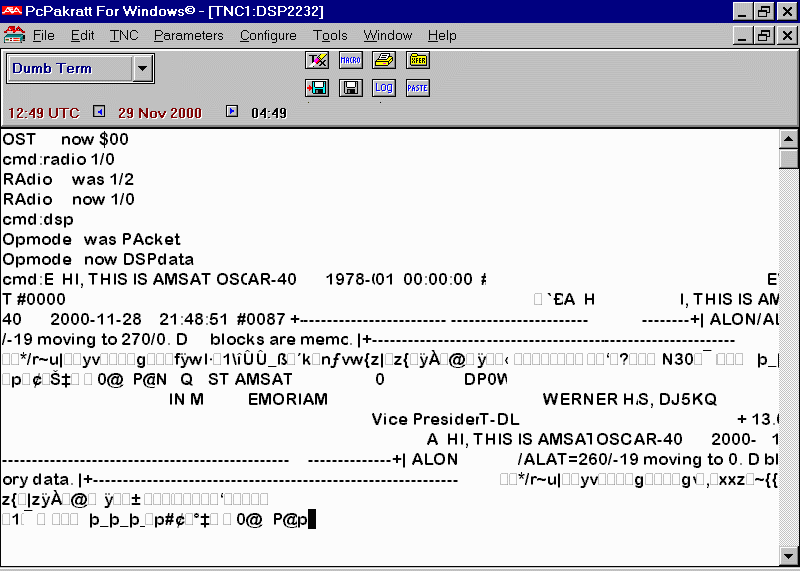Click the PcPakratt logo in the title bar
The height and width of the screenshot is (571, 800).
pyautogui.click(x=11, y=11)
